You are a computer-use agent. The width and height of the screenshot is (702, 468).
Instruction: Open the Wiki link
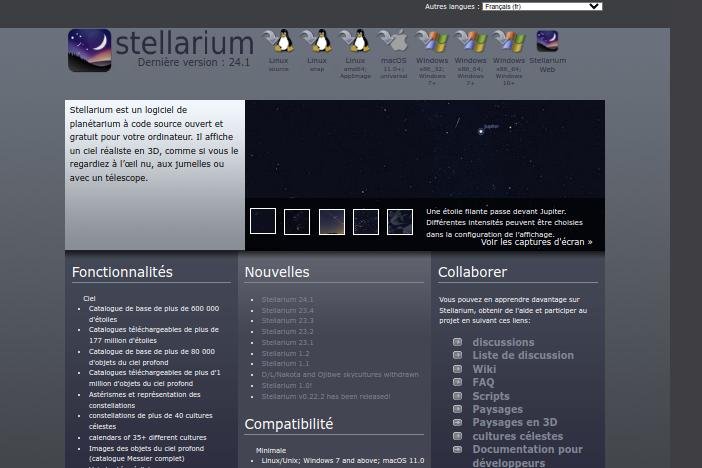click(x=484, y=369)
